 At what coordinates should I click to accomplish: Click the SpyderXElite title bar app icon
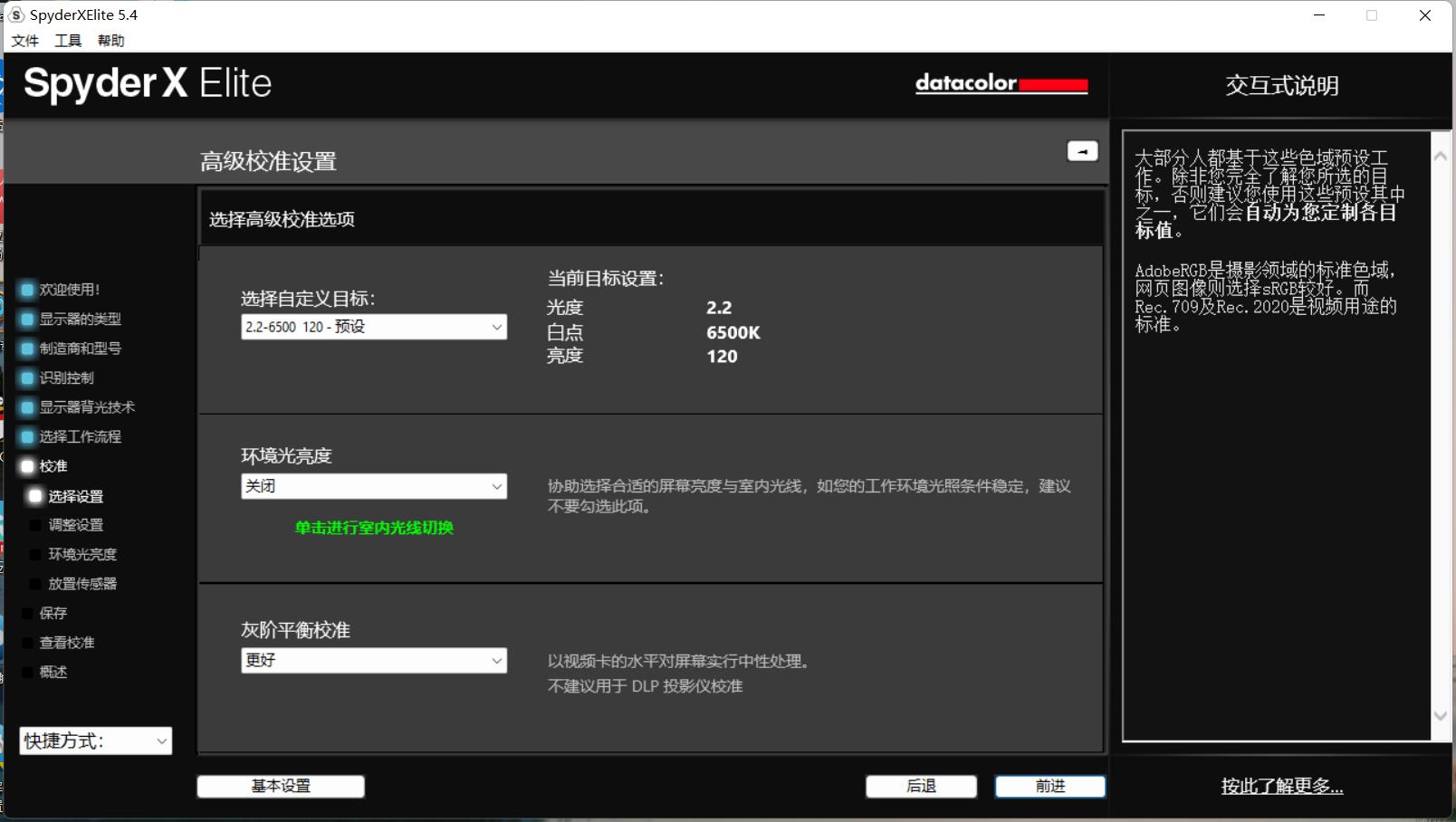click(x=15, y=14)
